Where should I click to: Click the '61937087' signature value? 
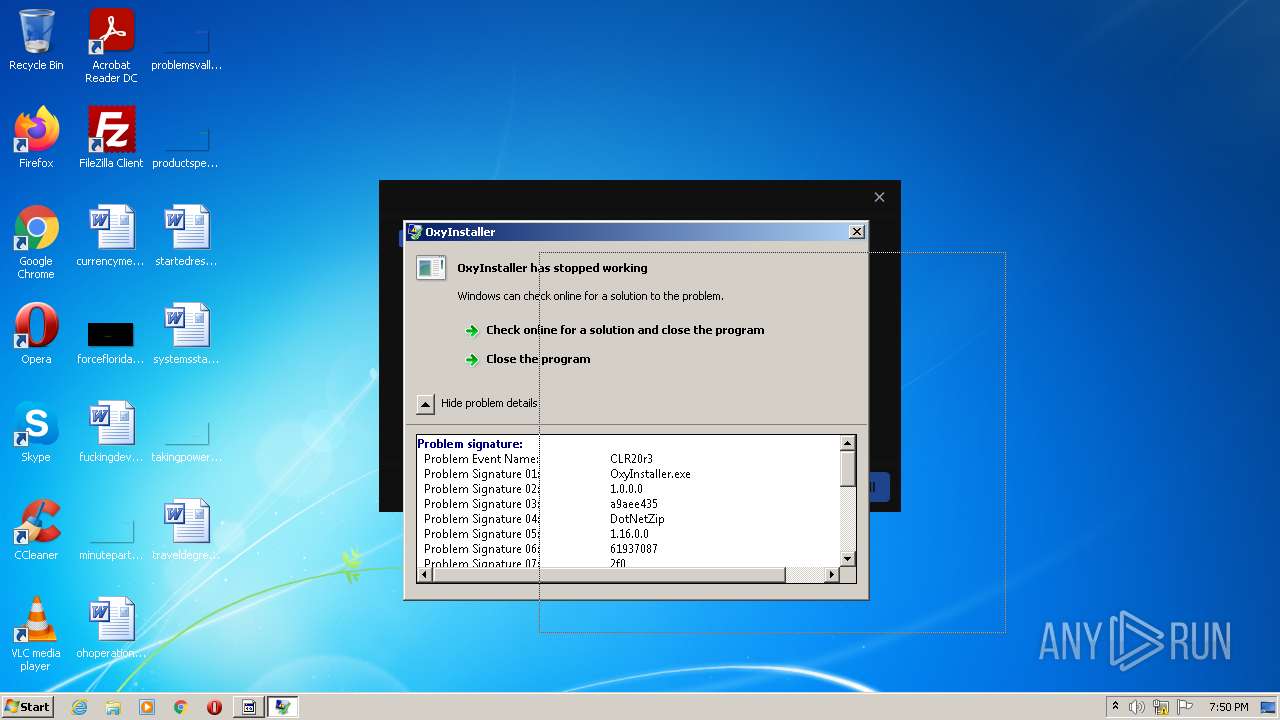point(634,549)
